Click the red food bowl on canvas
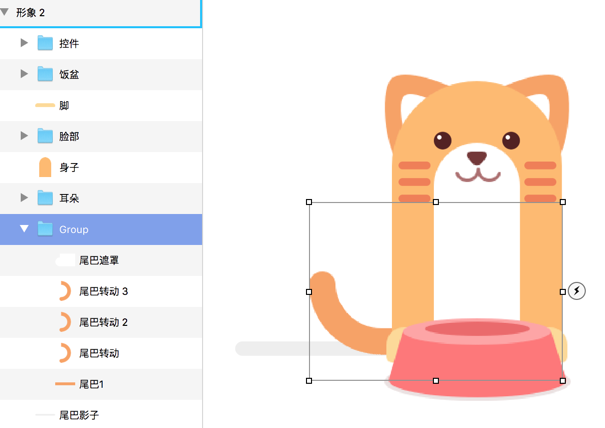 (477, 359)
